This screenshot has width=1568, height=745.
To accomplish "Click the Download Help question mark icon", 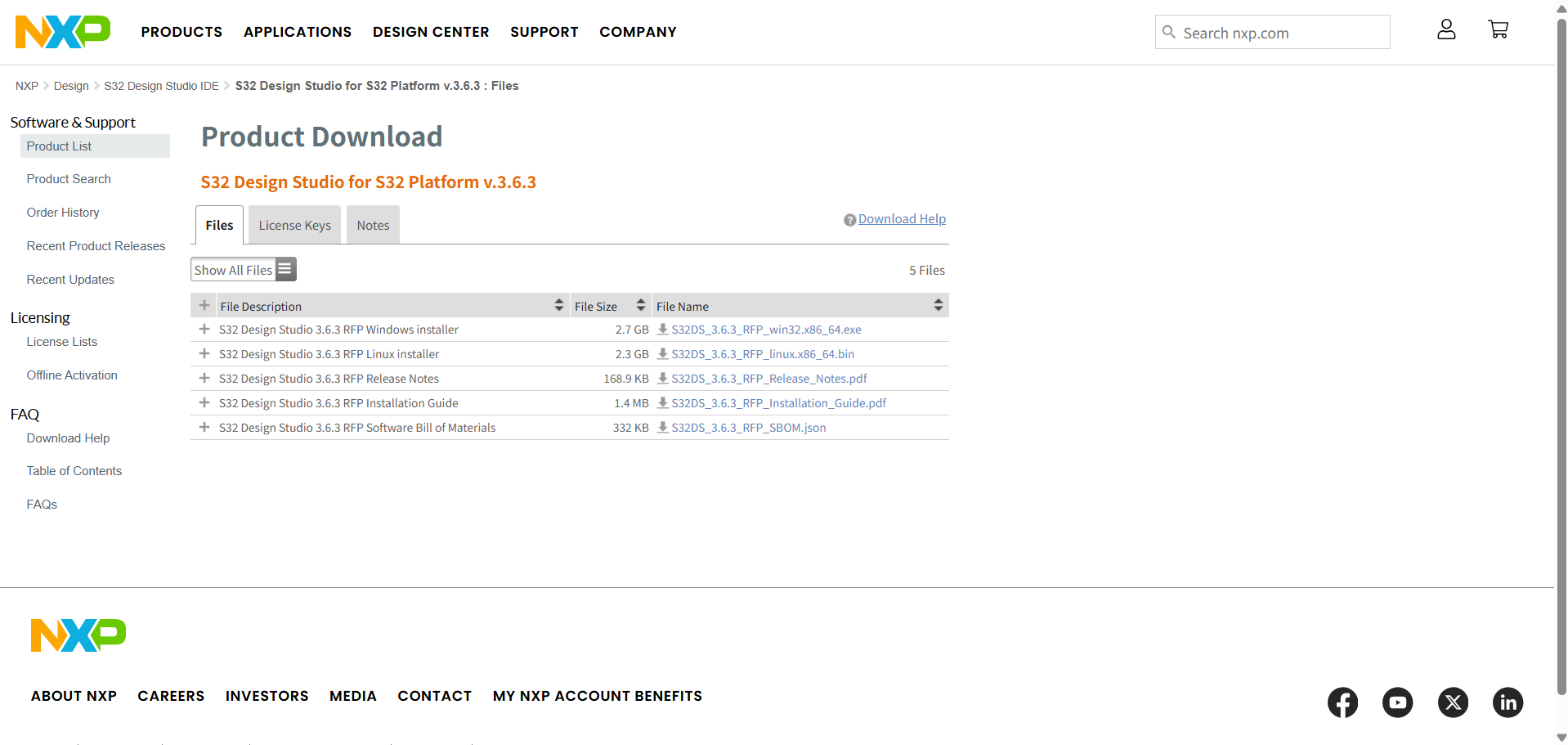I will tap(849, 220).
